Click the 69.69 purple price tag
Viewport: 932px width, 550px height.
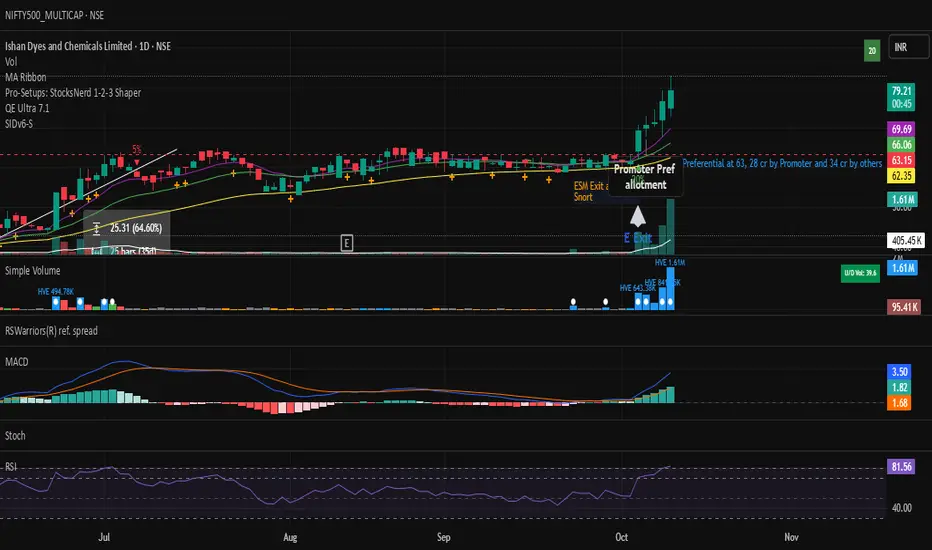902,129
